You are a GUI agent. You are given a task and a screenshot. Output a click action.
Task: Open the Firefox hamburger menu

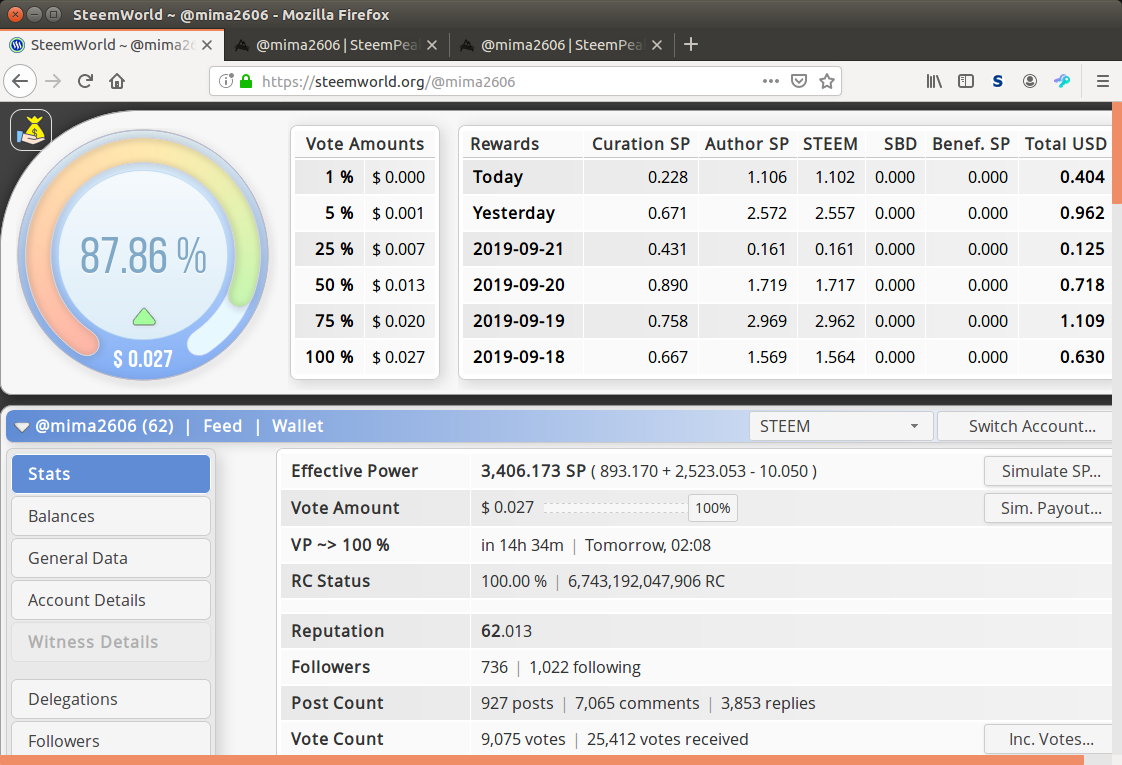pos(1103,81)
